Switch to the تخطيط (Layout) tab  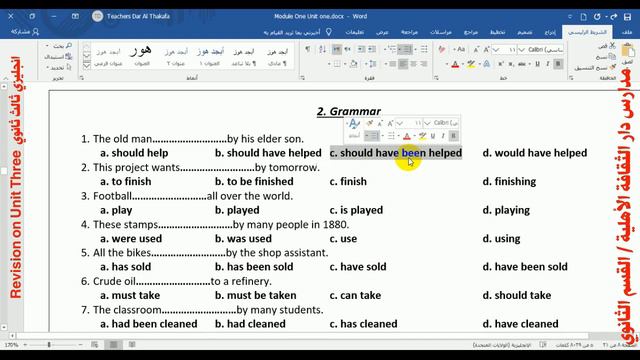click(x=498, y=32)
